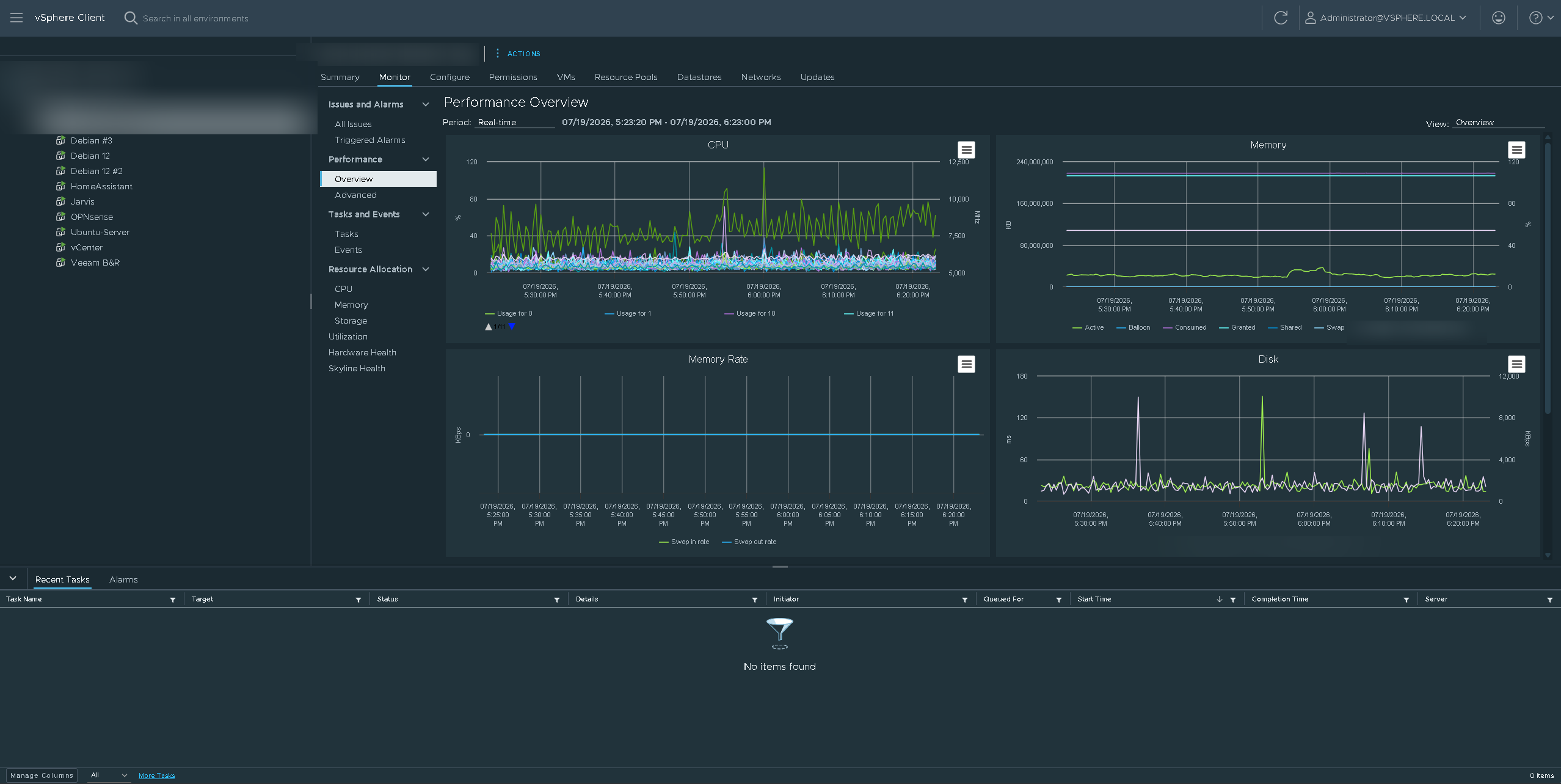The width and height of the screenshot is (1561, 784).
Task: Click the Debian #3 VM icon
Action: 60,140
